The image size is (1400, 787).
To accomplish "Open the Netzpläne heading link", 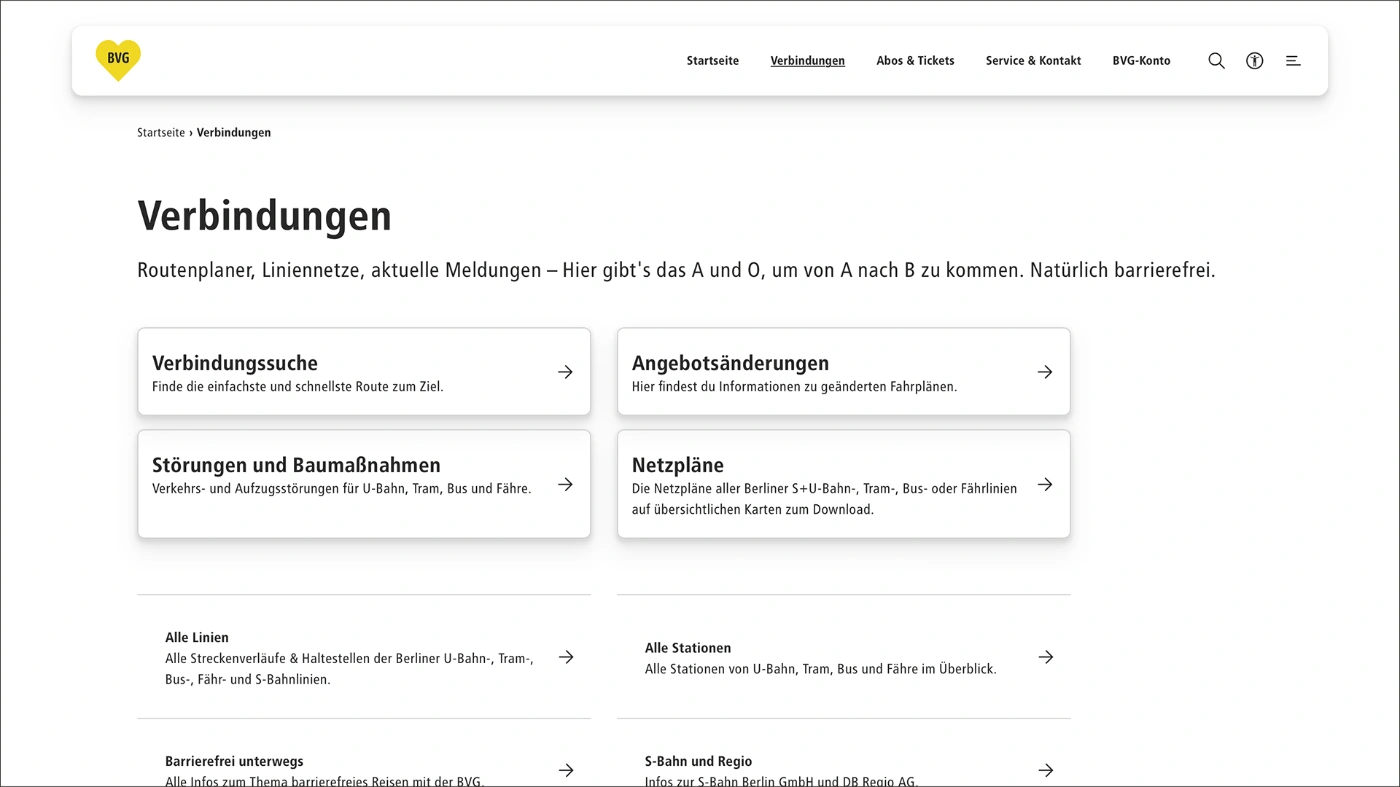I will [678, 465].
